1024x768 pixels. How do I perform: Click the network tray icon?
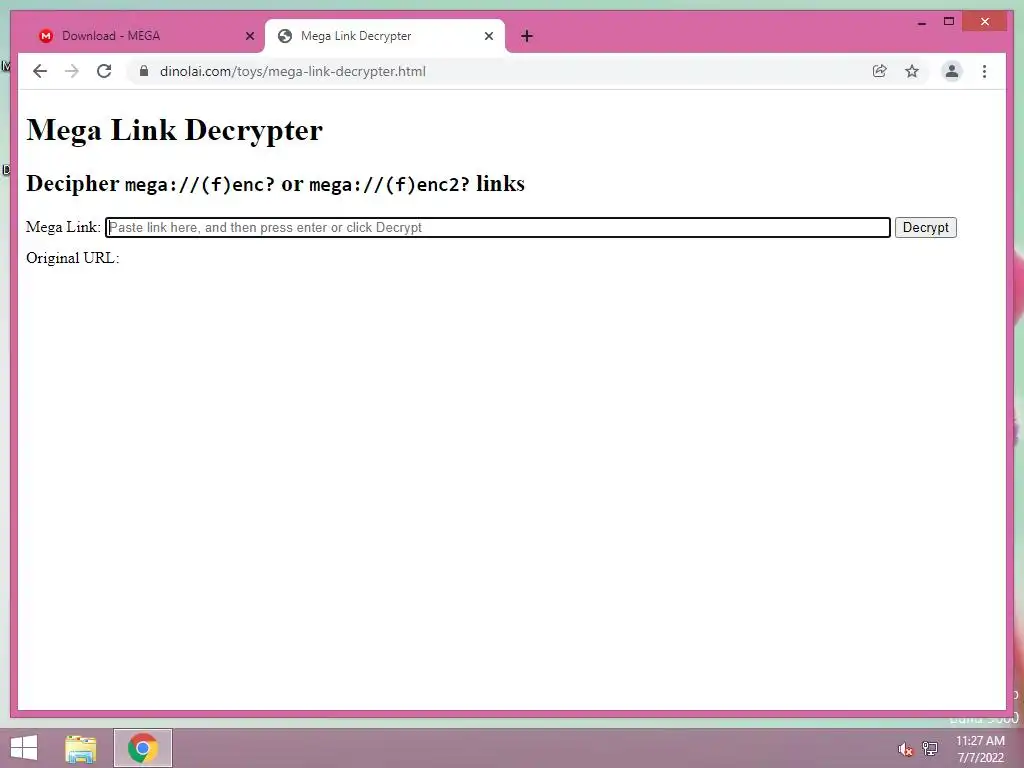pos(930,749)
